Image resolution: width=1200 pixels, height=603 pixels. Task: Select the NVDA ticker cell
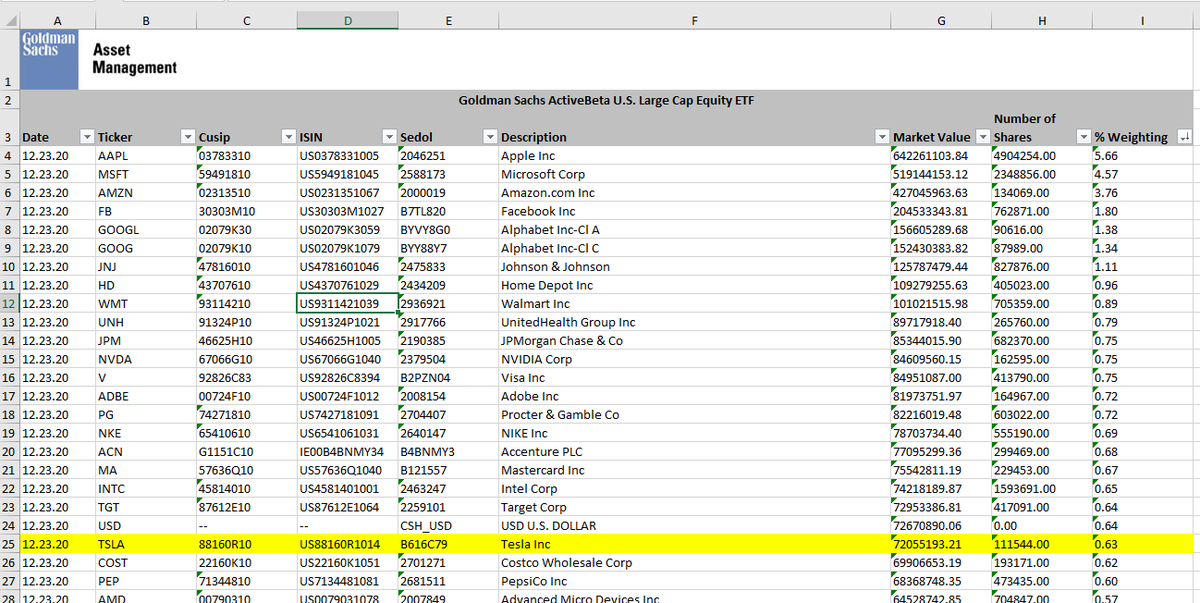tap(146, 359)
